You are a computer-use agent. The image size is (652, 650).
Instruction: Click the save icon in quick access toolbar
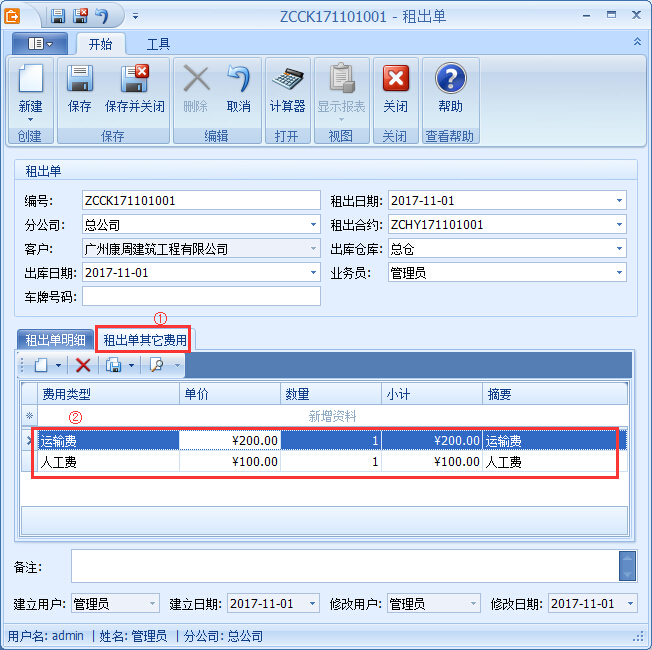point(58,16)
